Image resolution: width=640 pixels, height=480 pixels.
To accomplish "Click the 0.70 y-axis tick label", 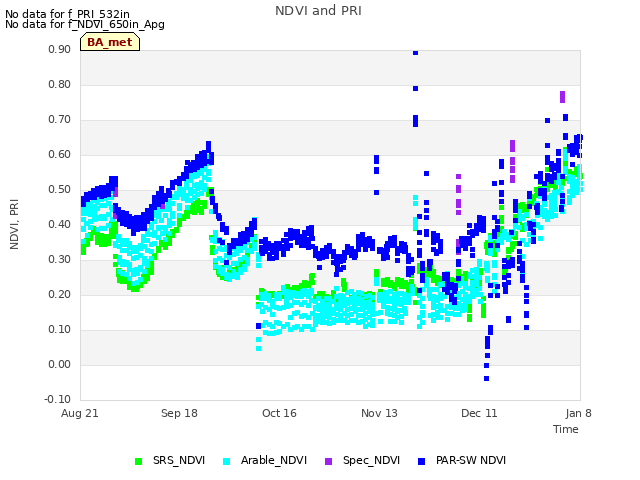I will tap(59, 120).
